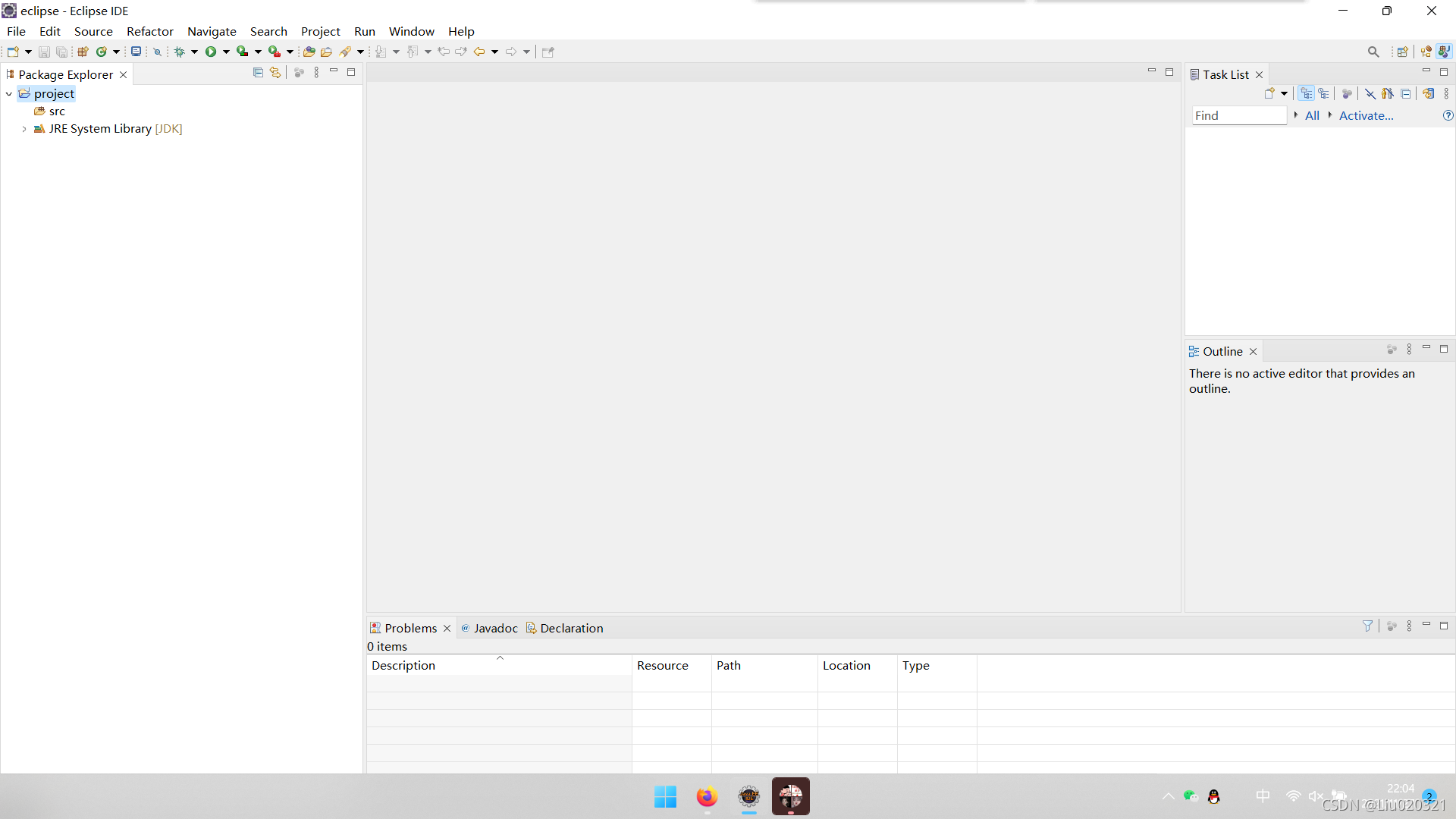Collapse the project tree node
This screenshot has width=1456, height=819.
(9, 94)
